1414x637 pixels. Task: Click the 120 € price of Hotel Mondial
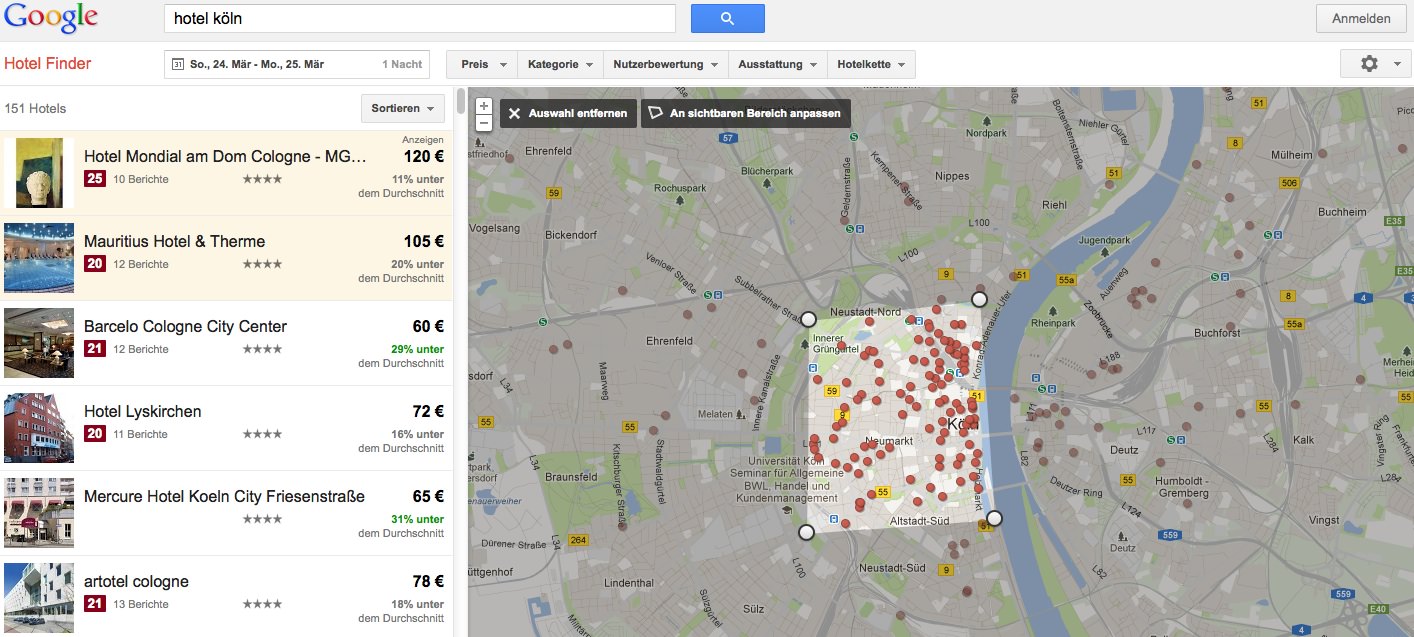tap(424, 156)
